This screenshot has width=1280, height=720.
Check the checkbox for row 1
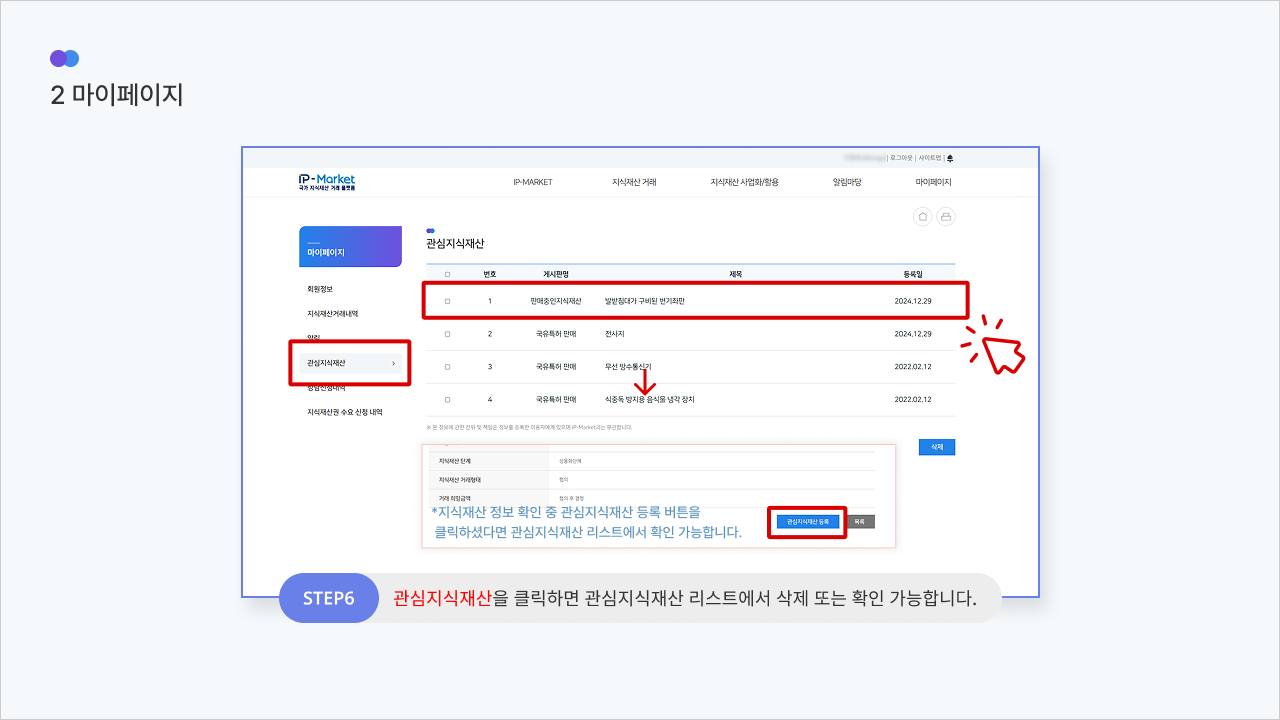[447, 301]
